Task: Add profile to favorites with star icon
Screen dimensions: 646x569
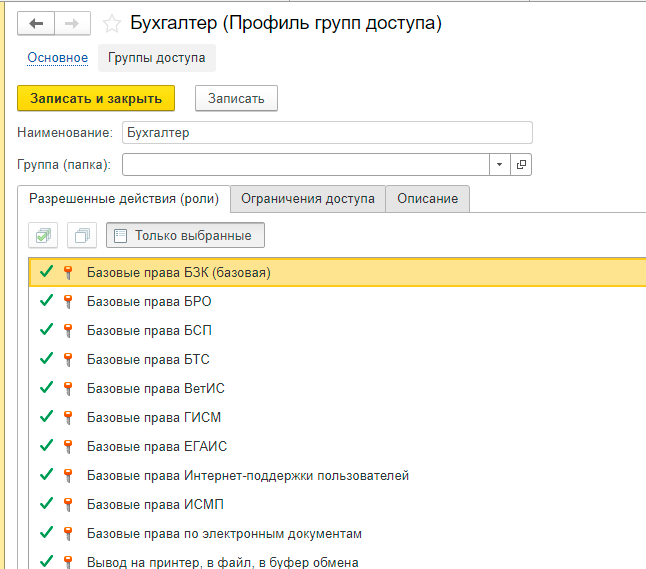Action: (x=112, y=23)
